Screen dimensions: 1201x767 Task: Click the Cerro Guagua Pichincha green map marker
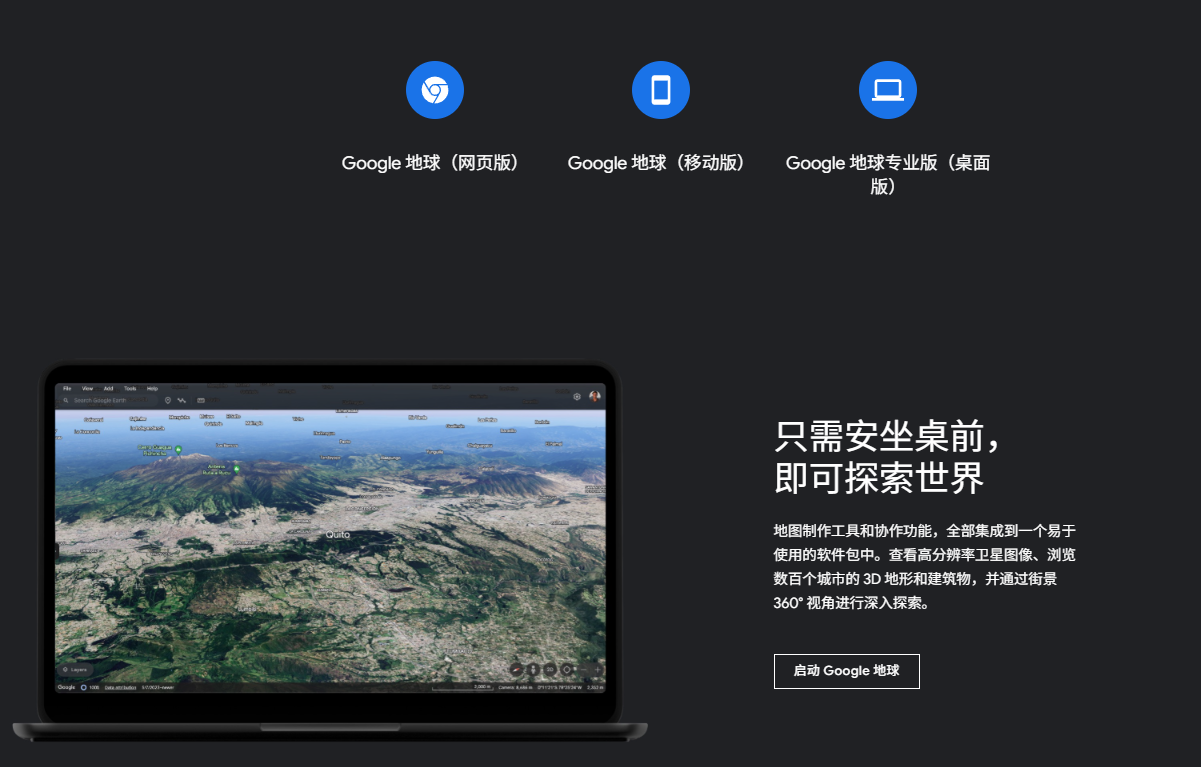click(179, 450)
